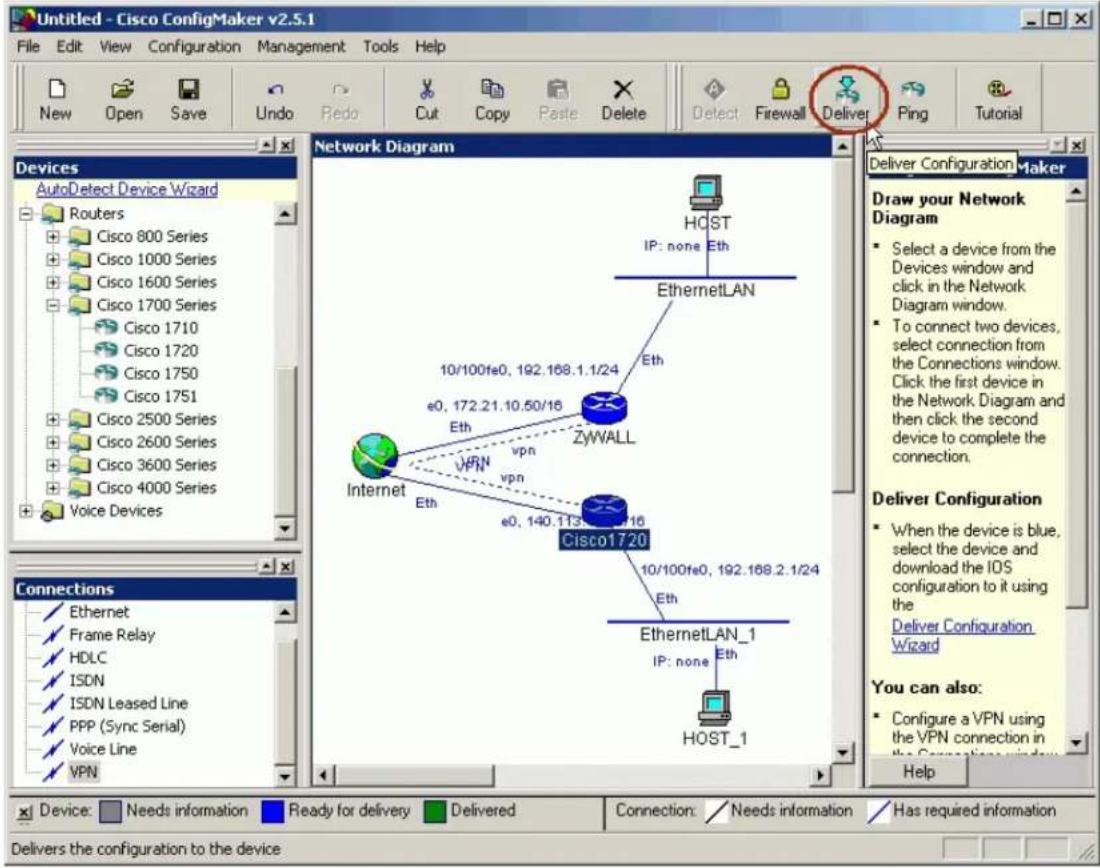This screenshot has height=868, width=1100.
Task: Open the View menu
Action: (115, 46)
